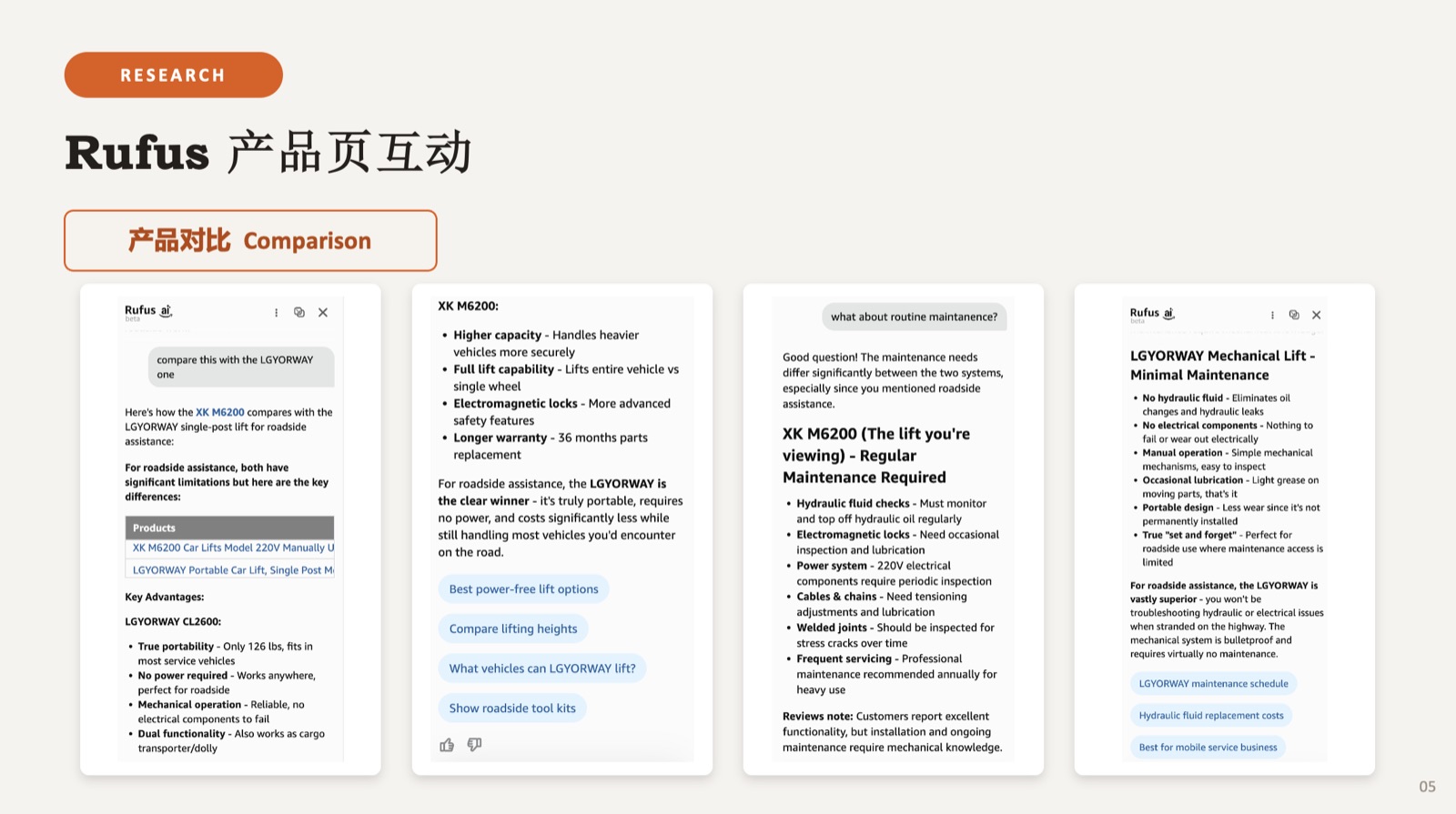Click the 'XK M6200:' heading
1456x814 pixels.
pos(468,307)
